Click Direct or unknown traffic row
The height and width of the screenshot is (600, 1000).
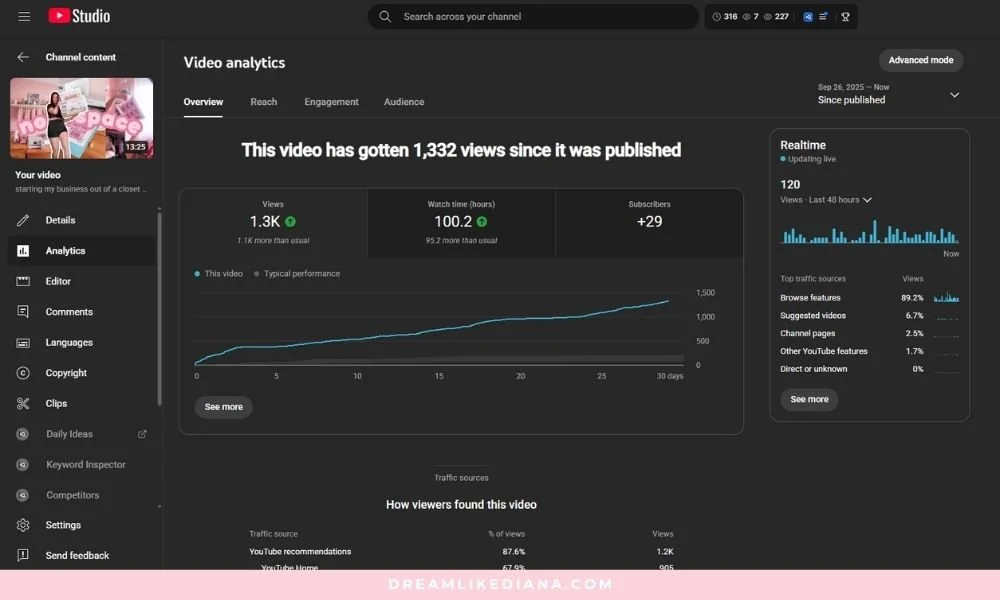click(869, 369)
